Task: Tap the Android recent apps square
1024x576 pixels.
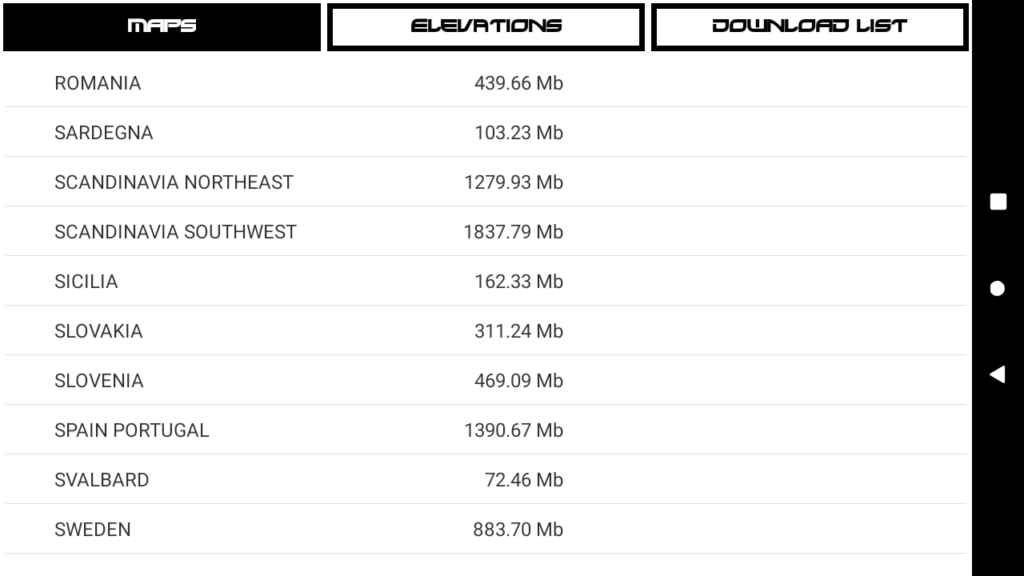Action: point(998,202)
